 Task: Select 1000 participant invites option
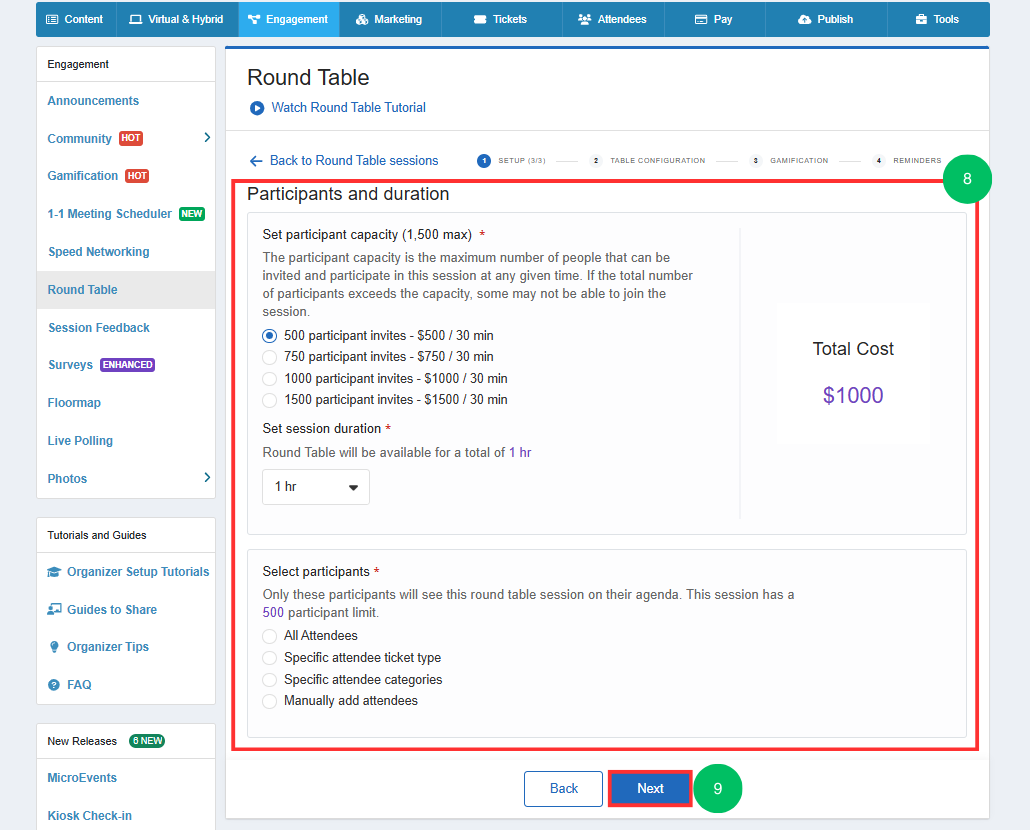click(x=269, y=379)
